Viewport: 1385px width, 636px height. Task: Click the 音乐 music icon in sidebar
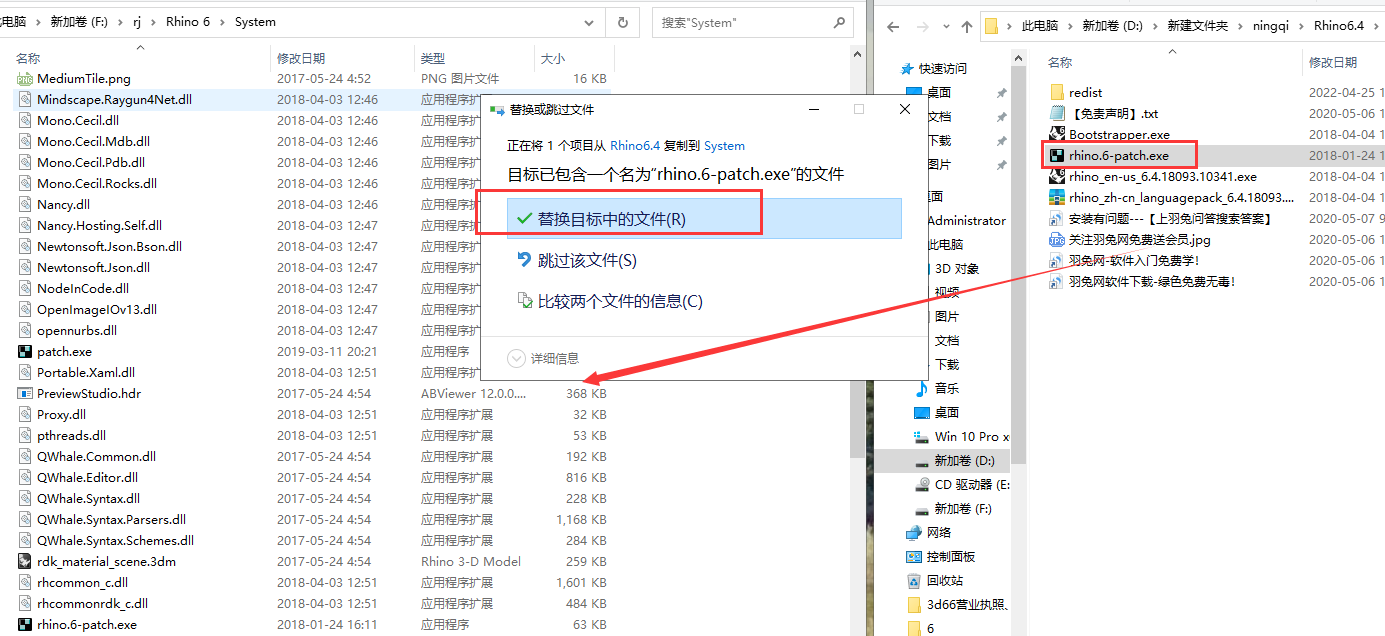(x=922, y=388)
